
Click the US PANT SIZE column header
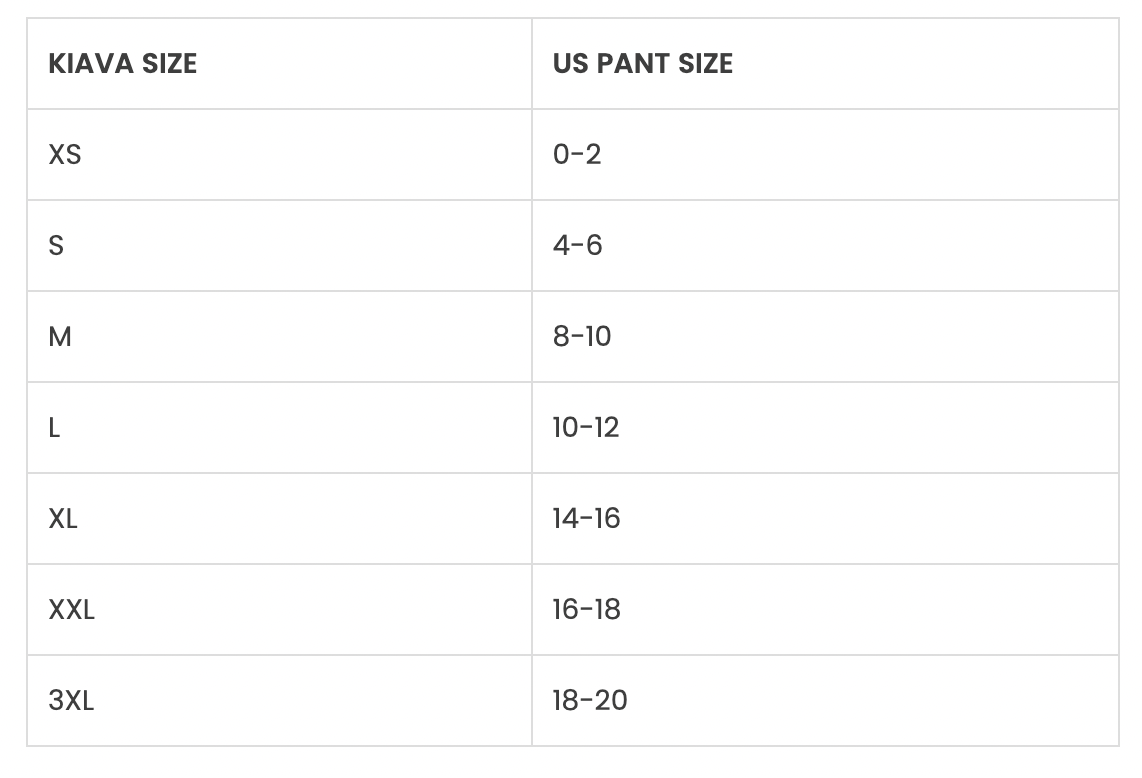pyautogui.click(x=643, y=64)
